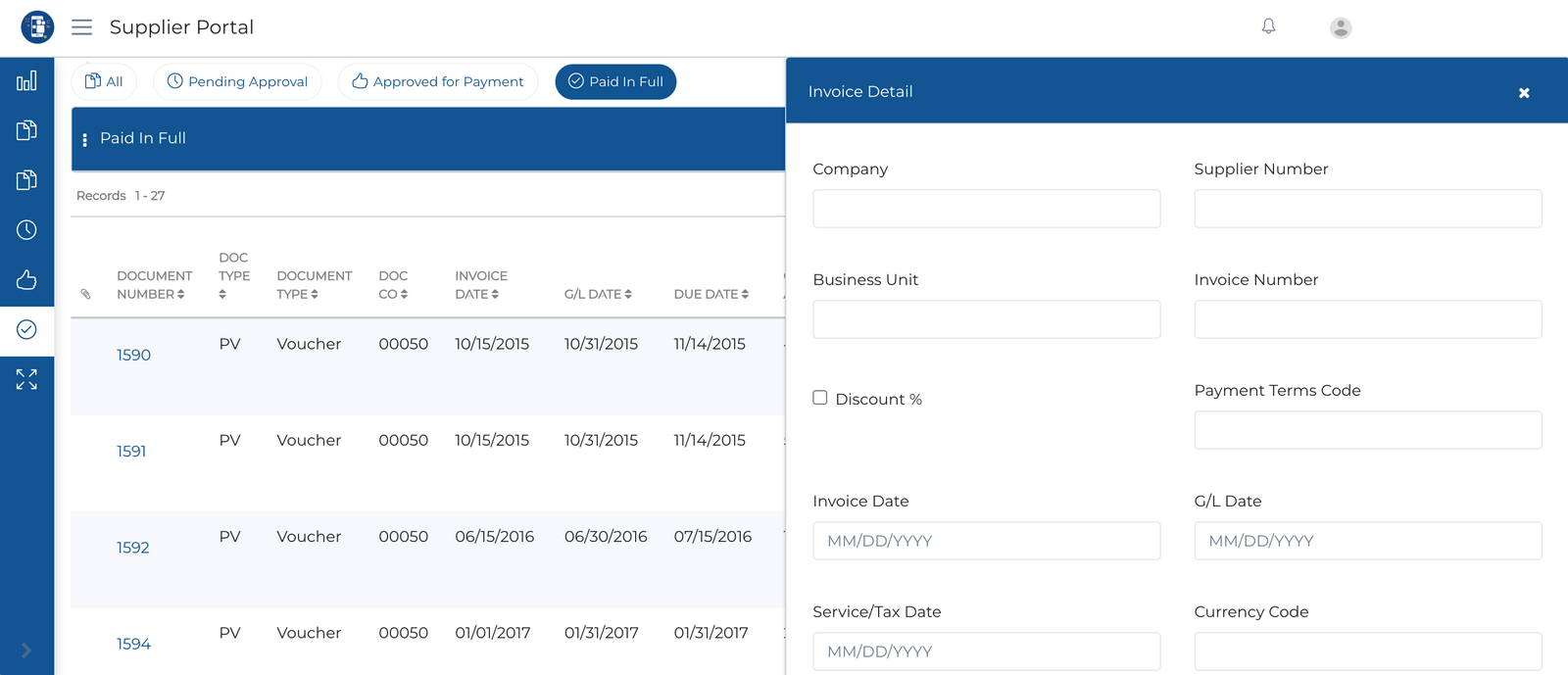Sort by Document Number column

[x=153, y=285]
